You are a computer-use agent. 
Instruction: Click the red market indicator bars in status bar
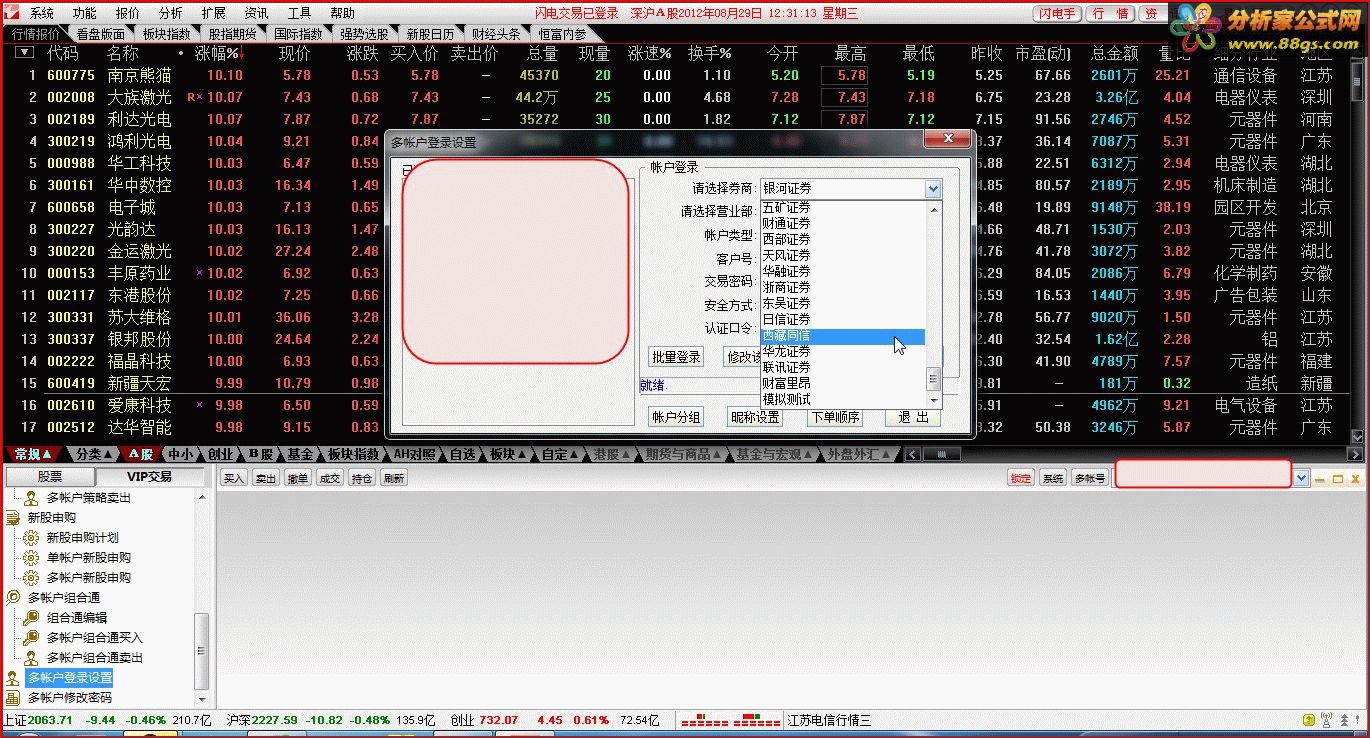click(730, 720)
